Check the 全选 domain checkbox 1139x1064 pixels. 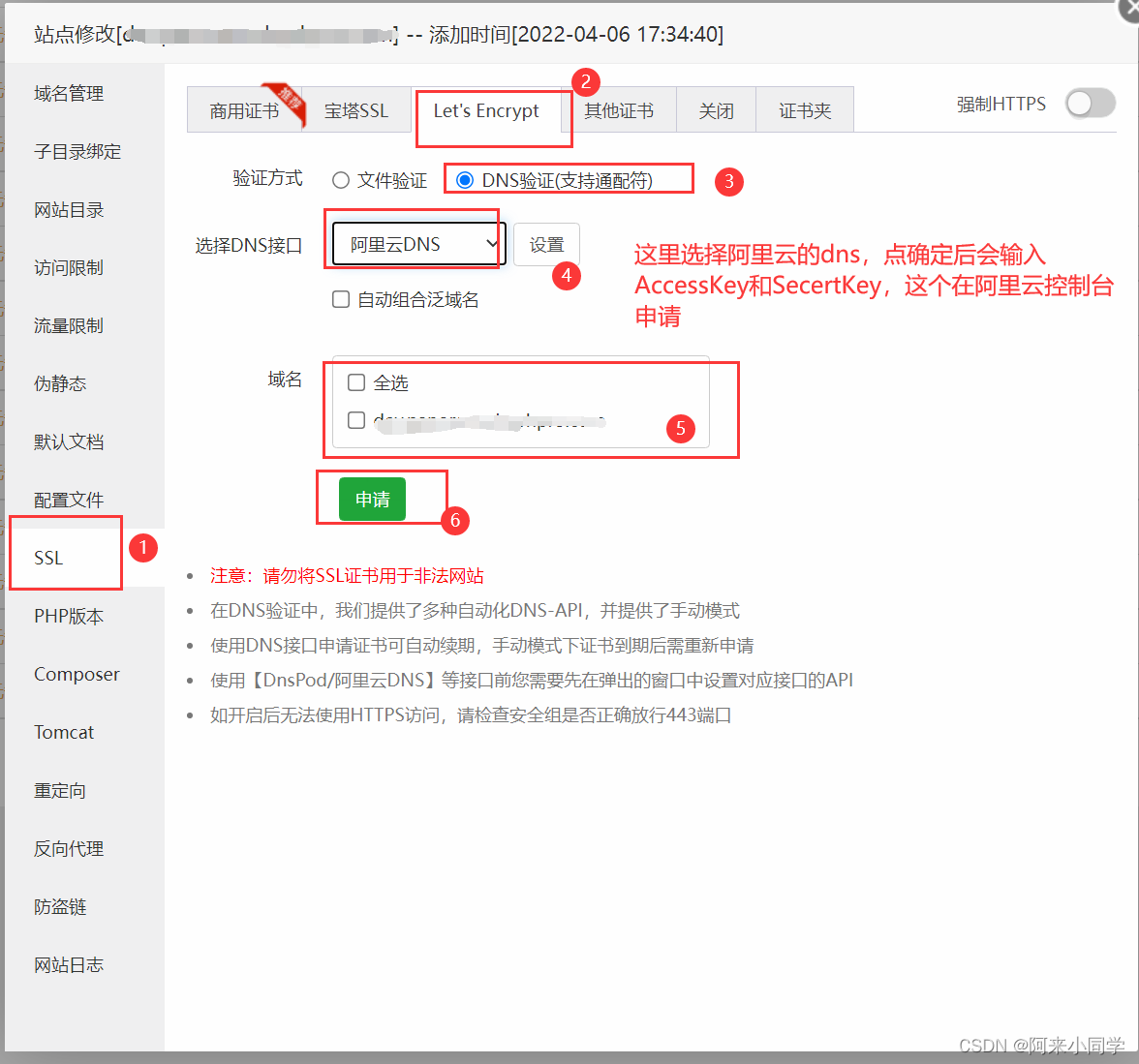(356, 382)
